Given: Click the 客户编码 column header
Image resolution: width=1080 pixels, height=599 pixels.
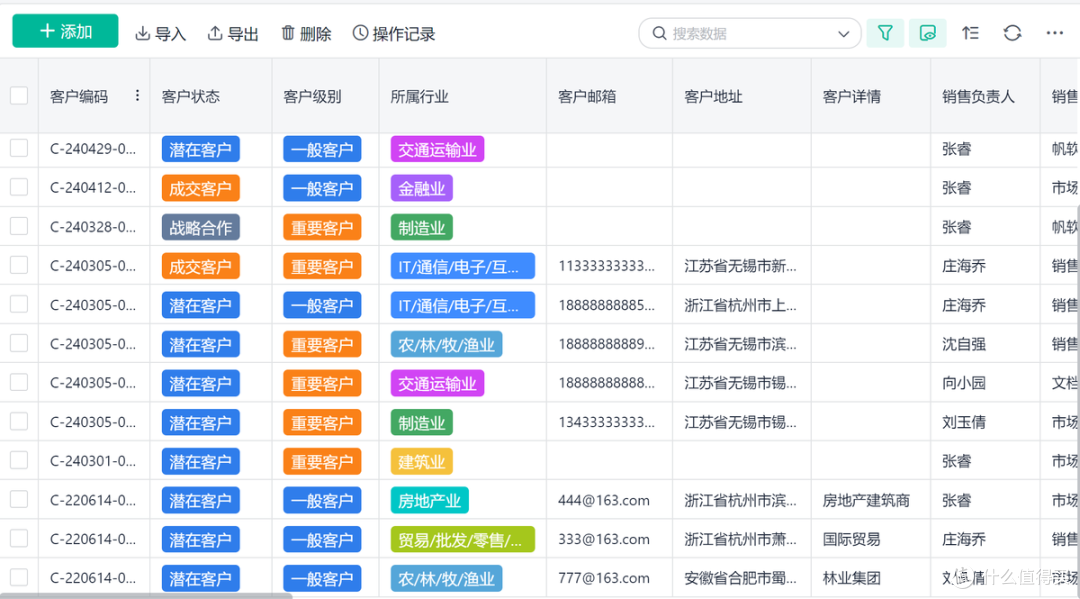Looking at the screenshot, I should click(x=79, y=96).
